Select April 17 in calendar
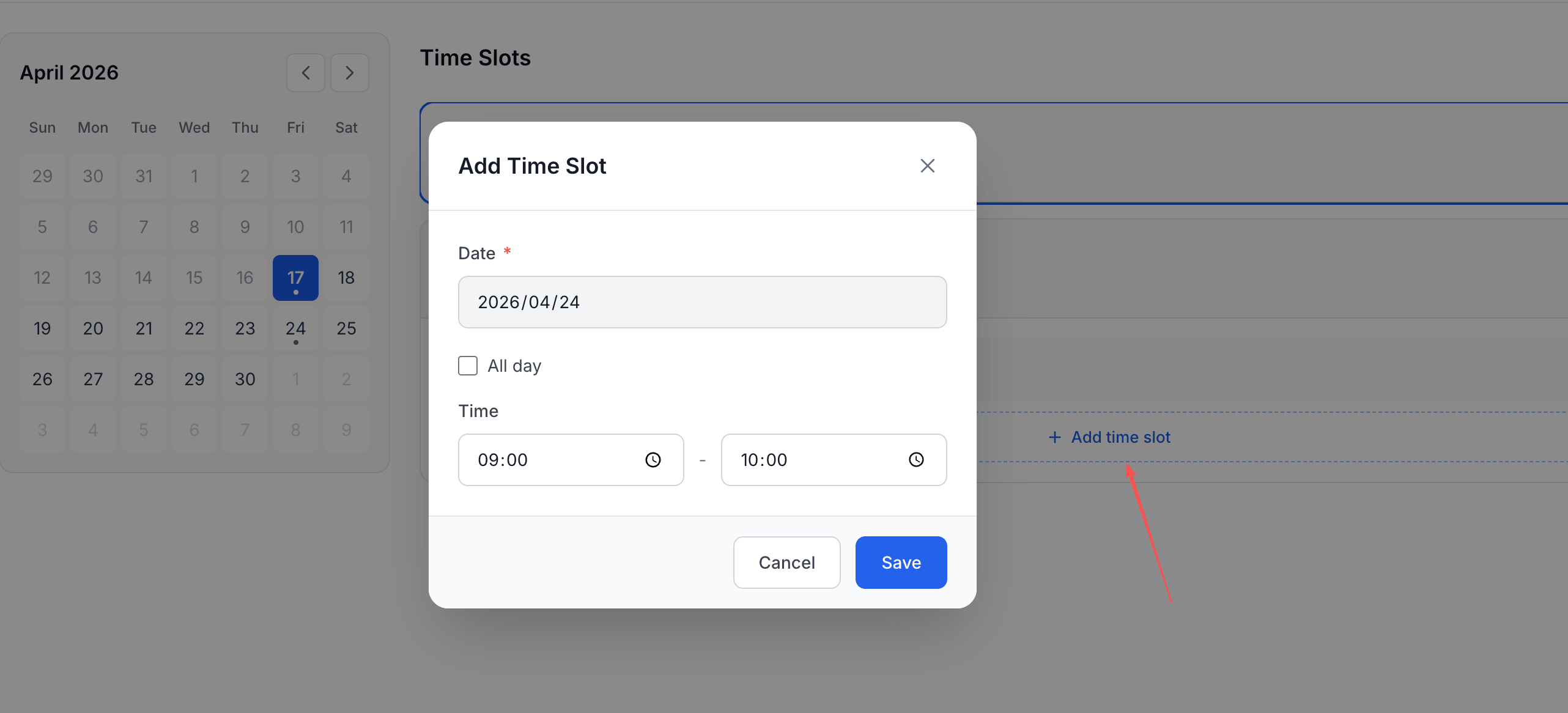1568x713 pixels. pyautogui.click(x=295, y=278)
